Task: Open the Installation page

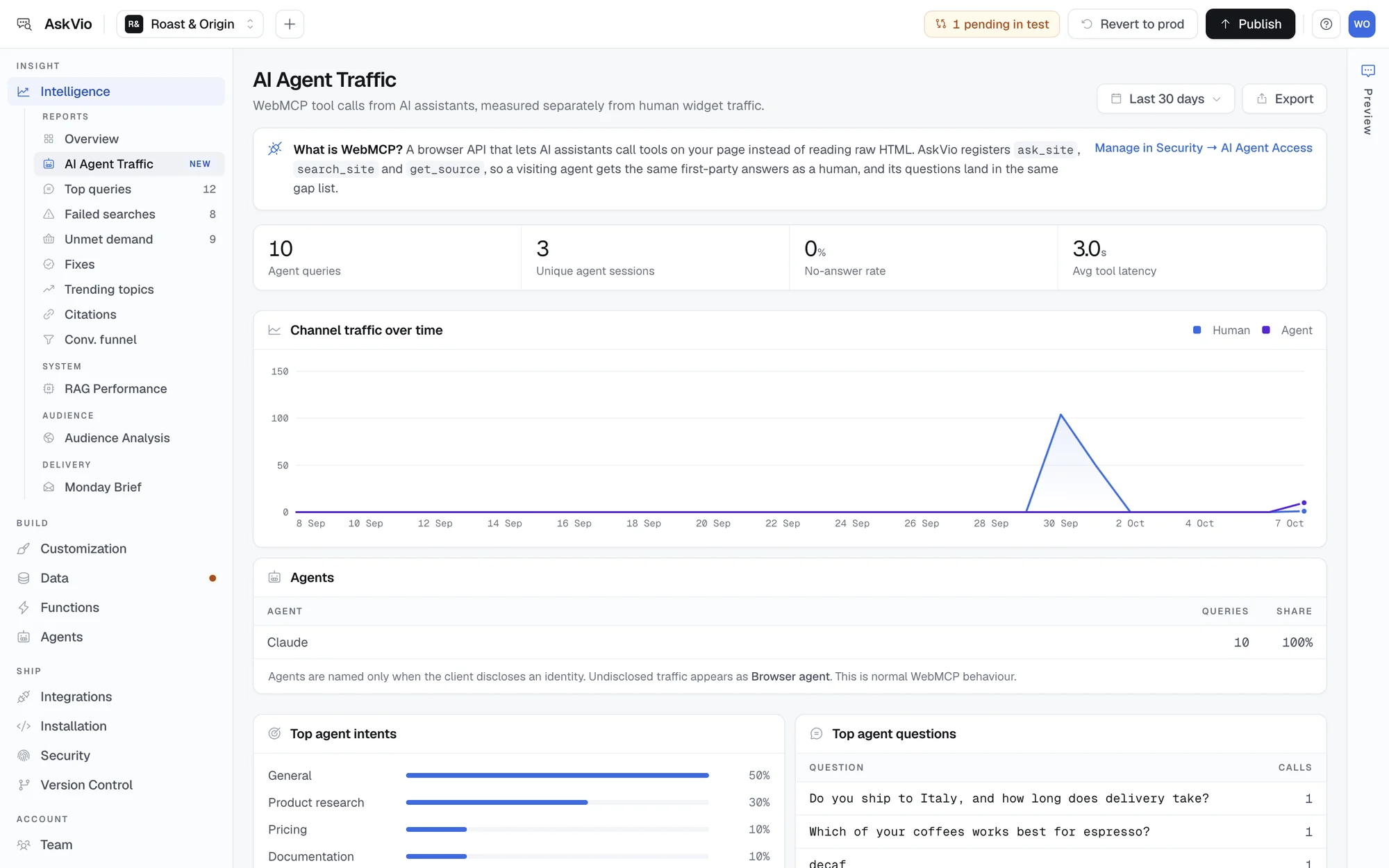Action: pyautogui.click(x=116, y=726)
